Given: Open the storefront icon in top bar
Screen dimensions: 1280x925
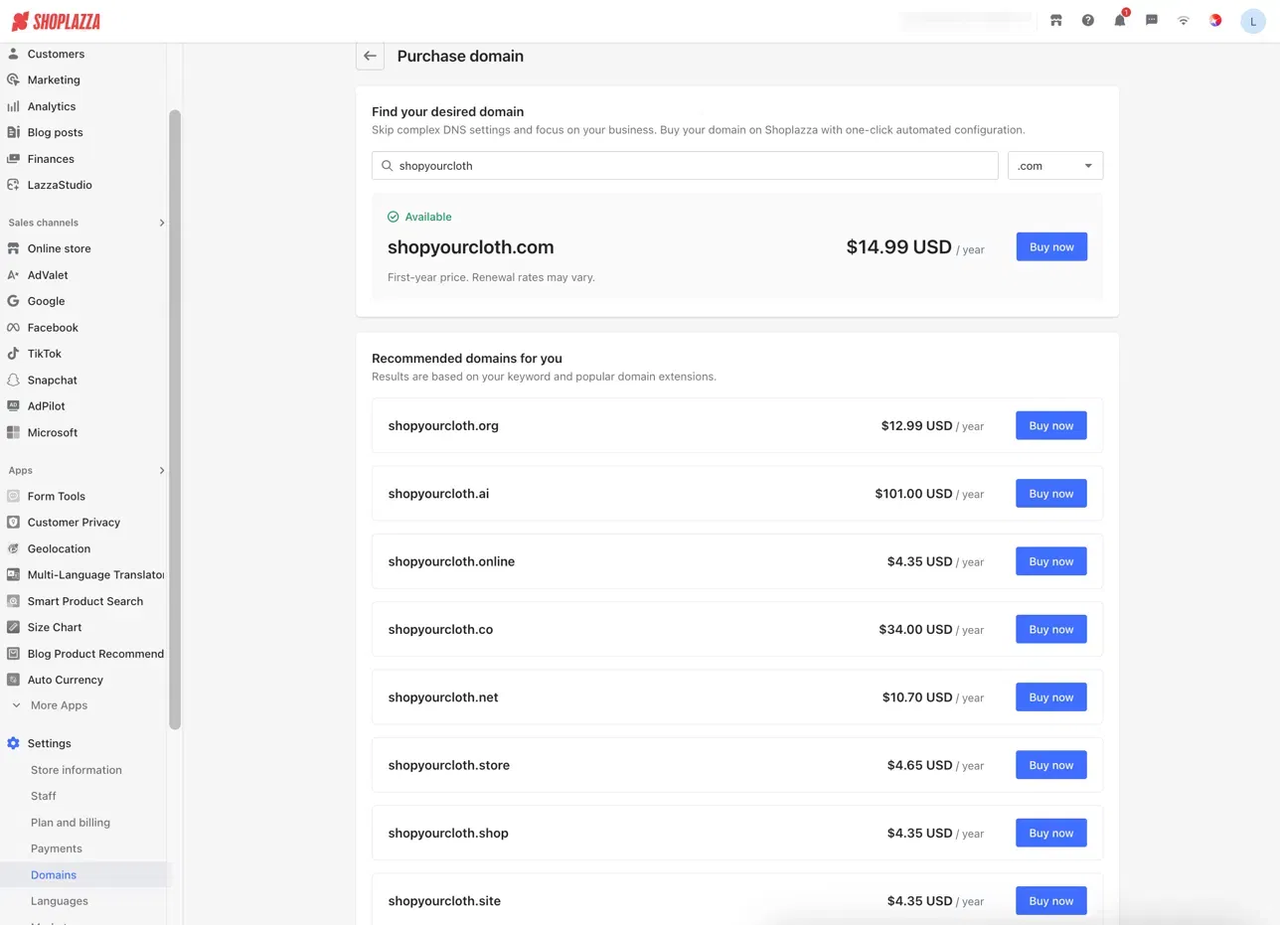Looking at the screenshot, I should 1056,20.
